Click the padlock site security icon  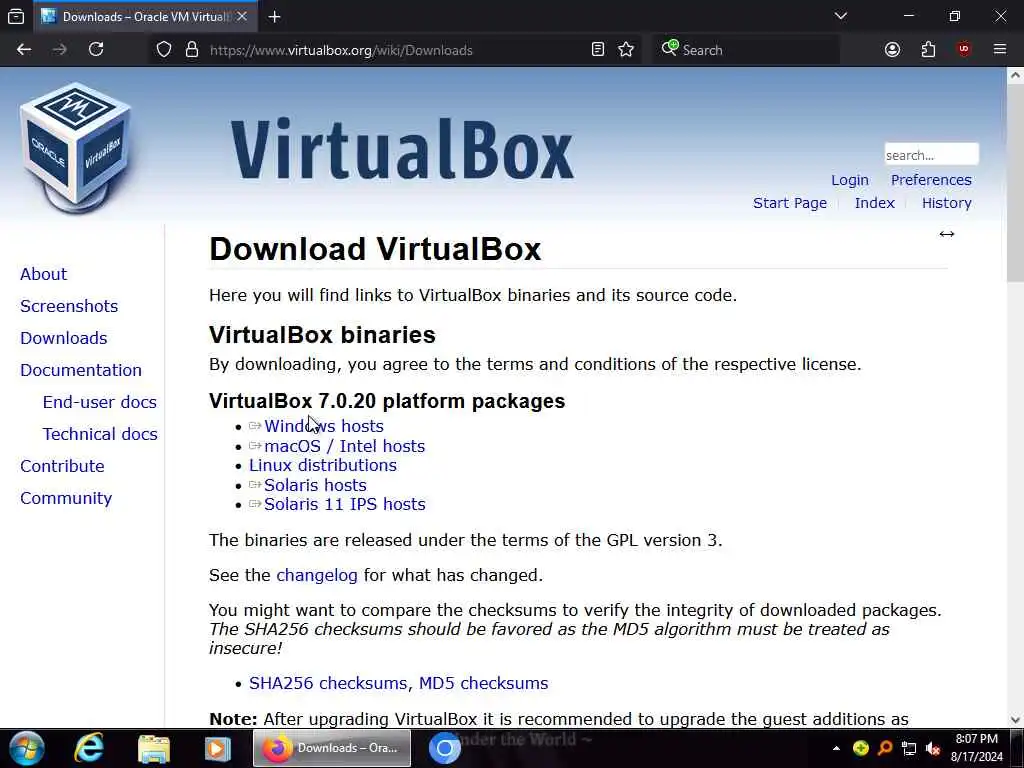coord(192,50)
